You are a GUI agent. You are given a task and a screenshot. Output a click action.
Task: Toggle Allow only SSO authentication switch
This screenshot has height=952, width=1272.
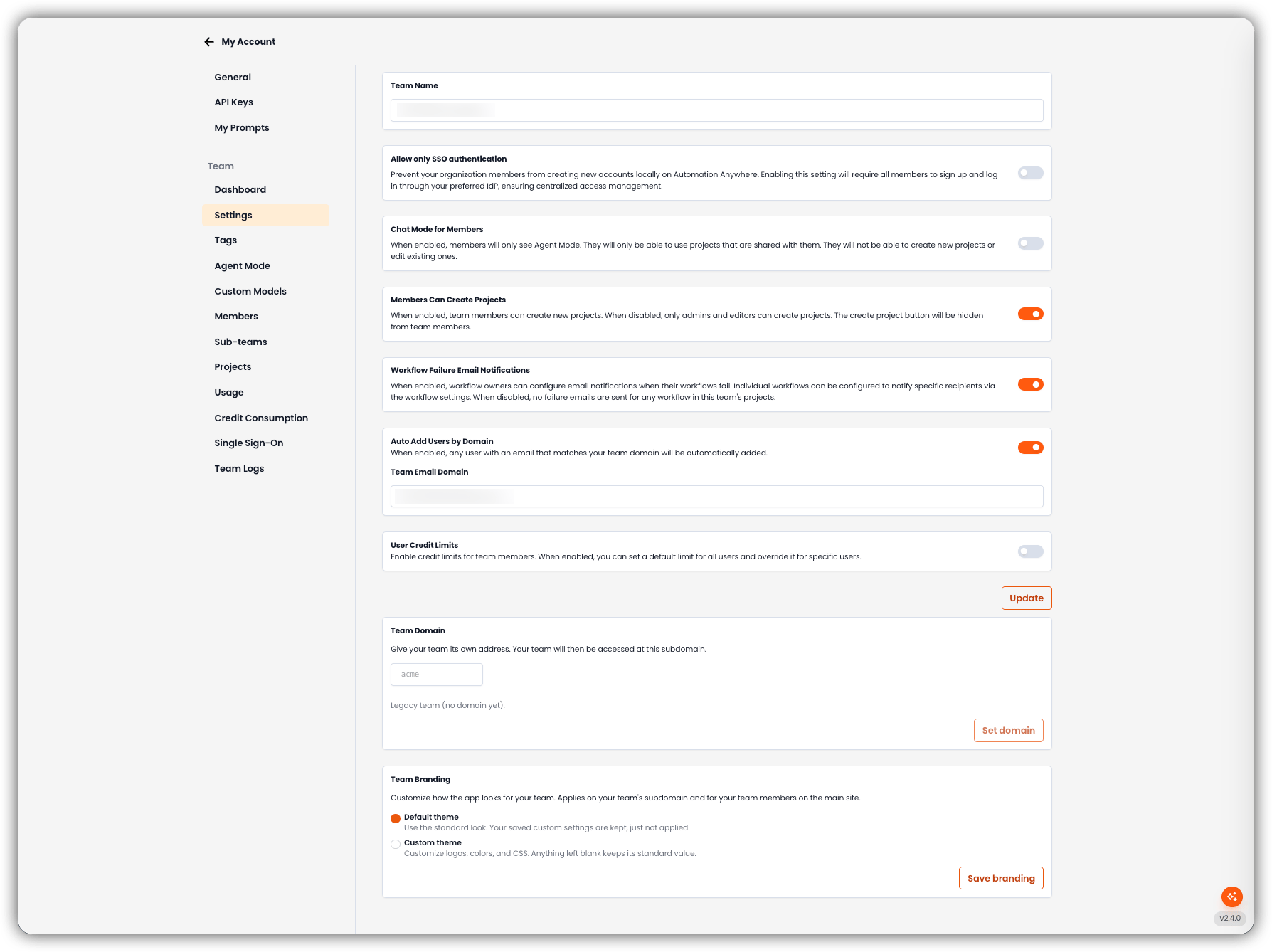pos(1030,173)
